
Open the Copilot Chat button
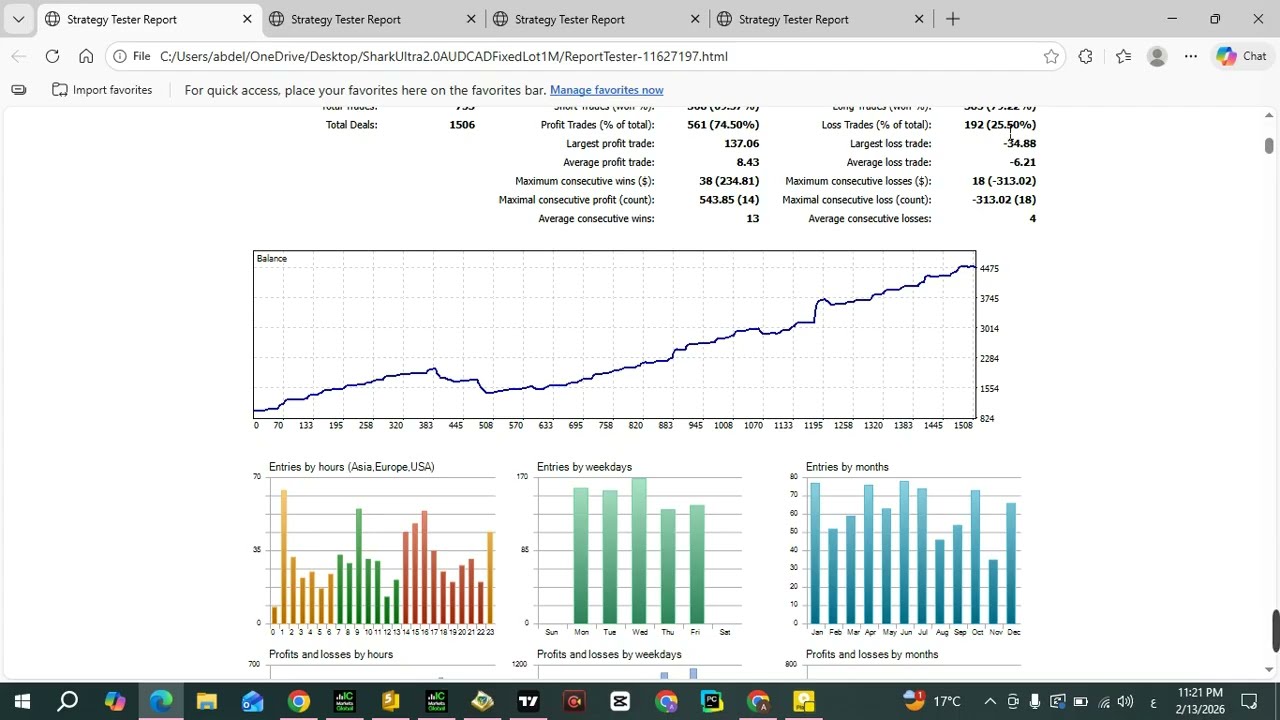coord(1242,56)
